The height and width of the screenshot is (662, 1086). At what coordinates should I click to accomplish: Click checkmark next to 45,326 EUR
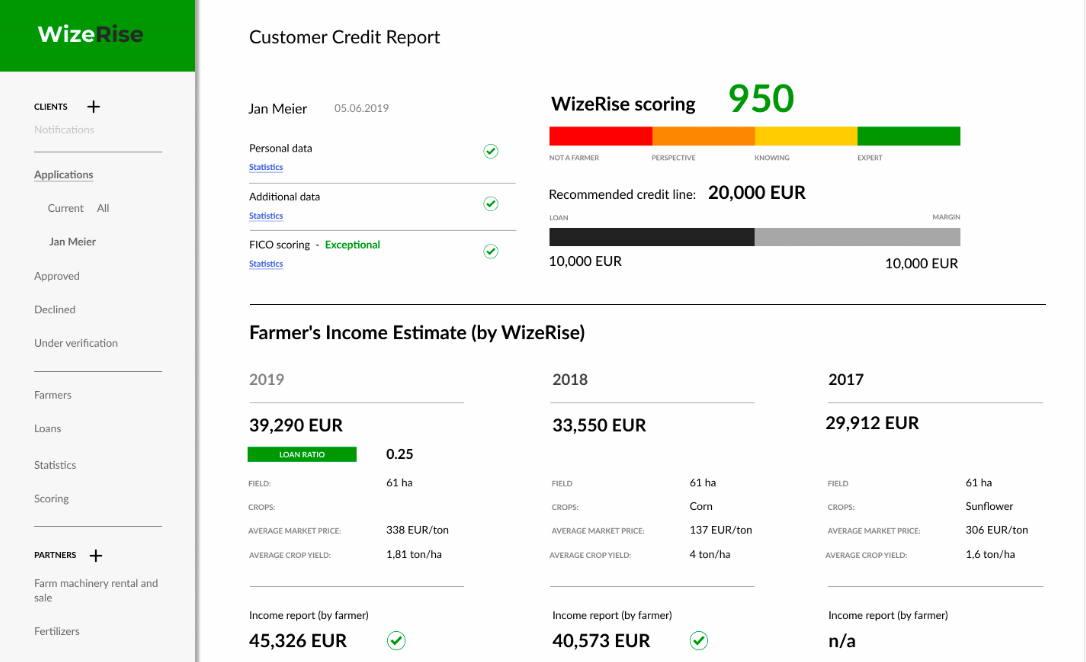pyautogui.click(x=396, y=641)
